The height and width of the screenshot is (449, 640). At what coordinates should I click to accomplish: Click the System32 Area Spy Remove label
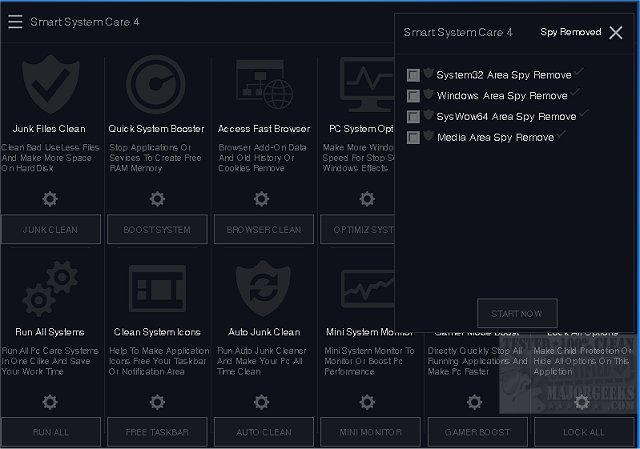pyautogui.click(x=504, y=75)
